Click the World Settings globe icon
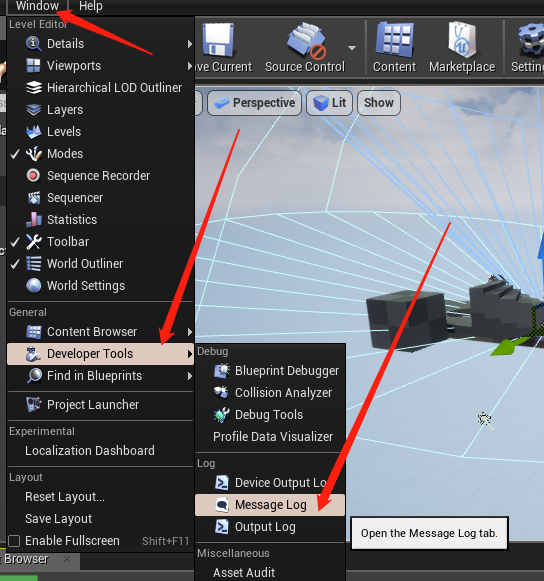The height and width of the screenshot is (581, 544). [34, 286]
